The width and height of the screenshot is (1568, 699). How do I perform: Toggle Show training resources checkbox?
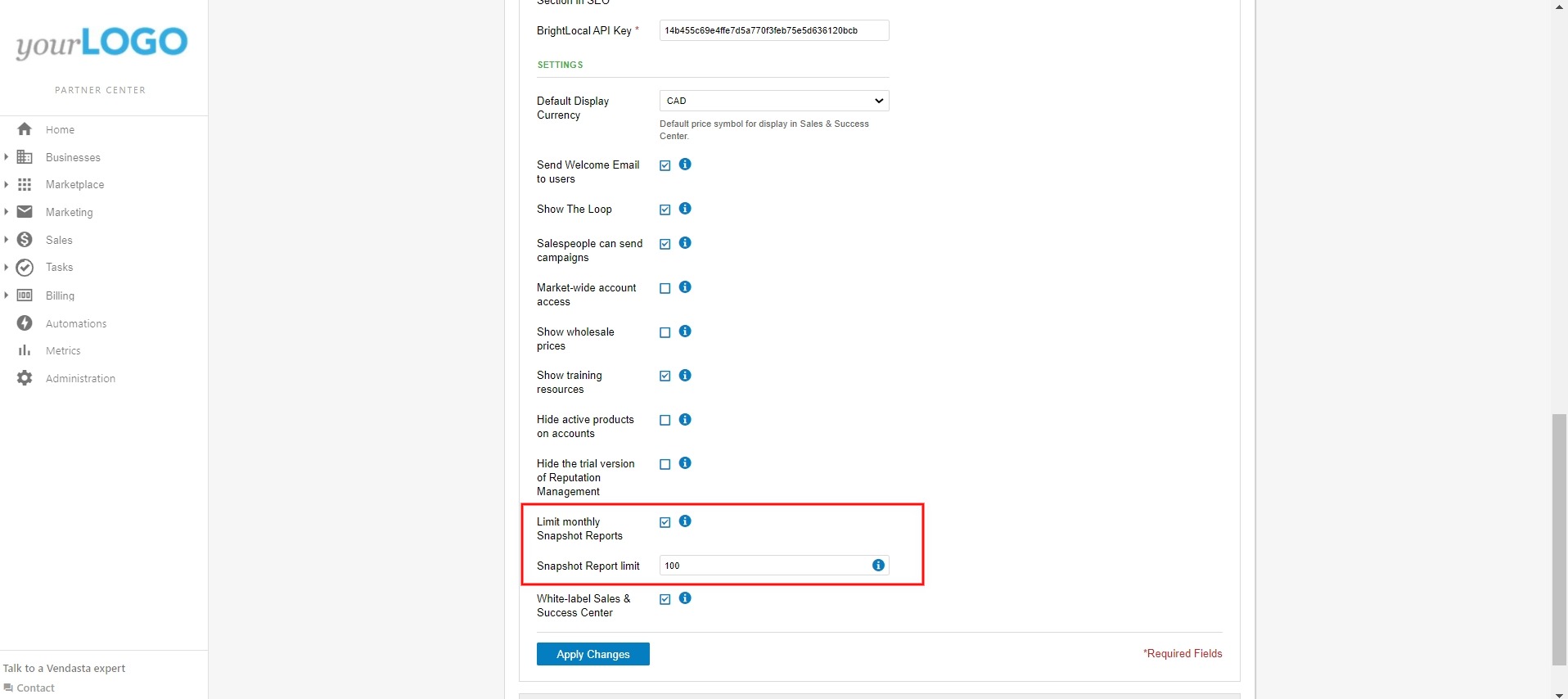point(665,376)
